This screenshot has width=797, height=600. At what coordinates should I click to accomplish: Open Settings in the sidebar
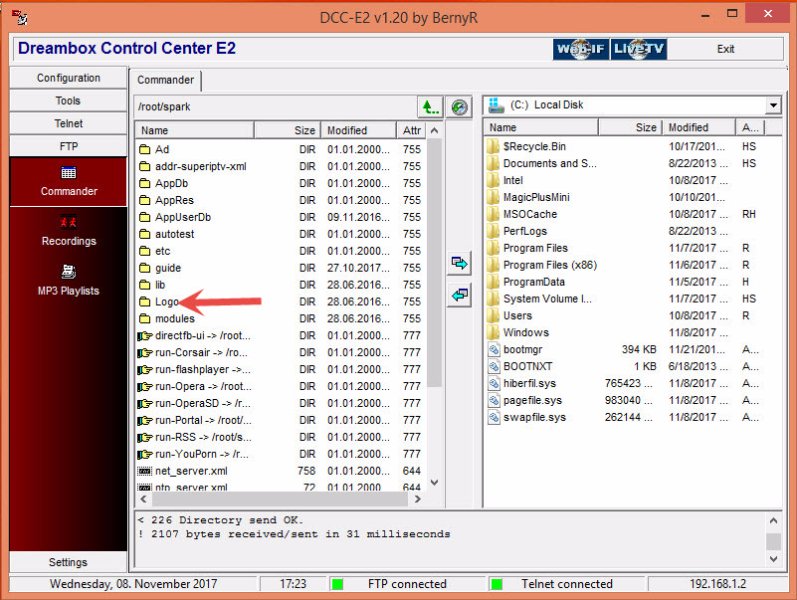tap(68, 562)
